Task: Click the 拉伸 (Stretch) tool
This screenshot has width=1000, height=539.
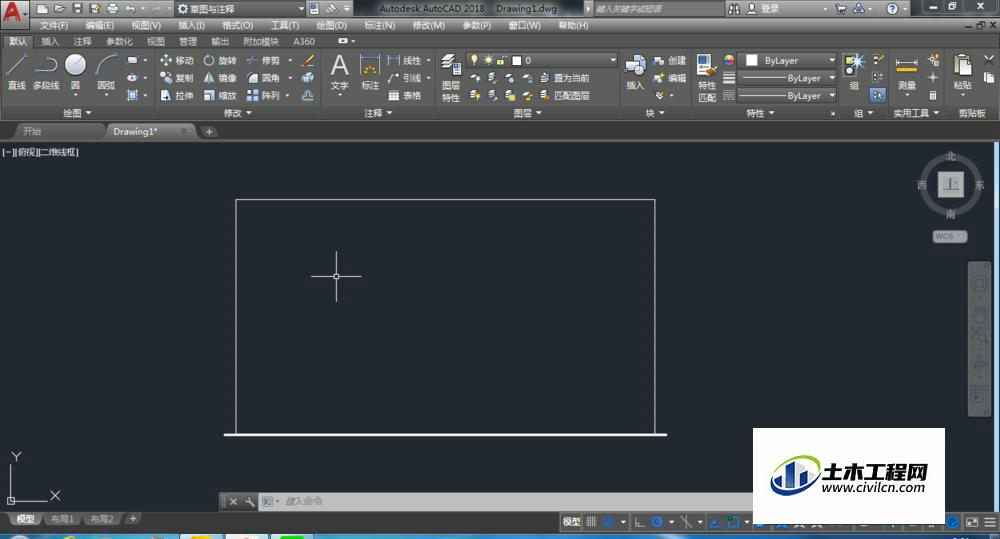Action: pos(177,95)
